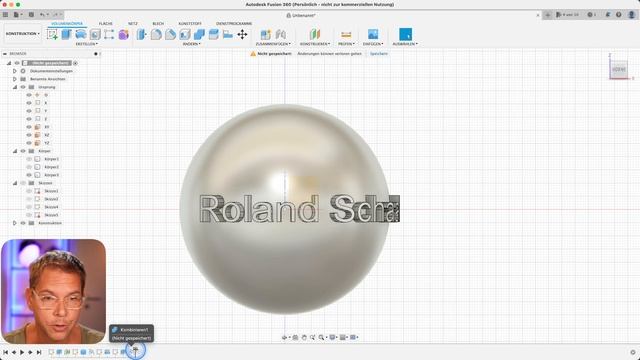Image resolution: width=640 pixels, height=360 pixels.
Task: Collapse the Ursprung folder
Action: coord(15,87)
